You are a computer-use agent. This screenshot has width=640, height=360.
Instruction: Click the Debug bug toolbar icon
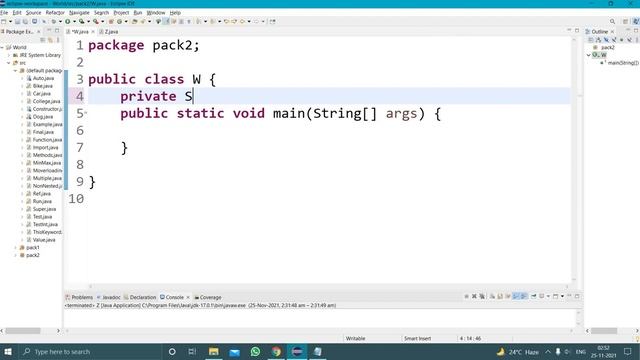coord(53,21)
